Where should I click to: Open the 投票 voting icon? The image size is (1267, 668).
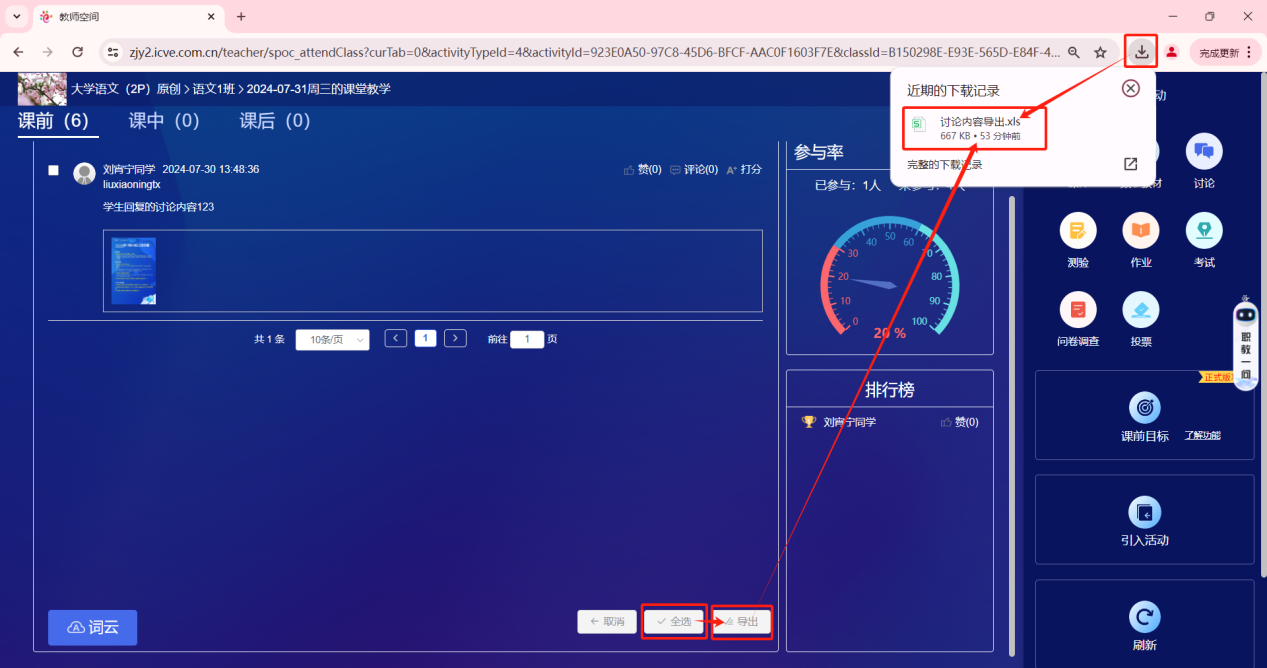click(1140, 310)
